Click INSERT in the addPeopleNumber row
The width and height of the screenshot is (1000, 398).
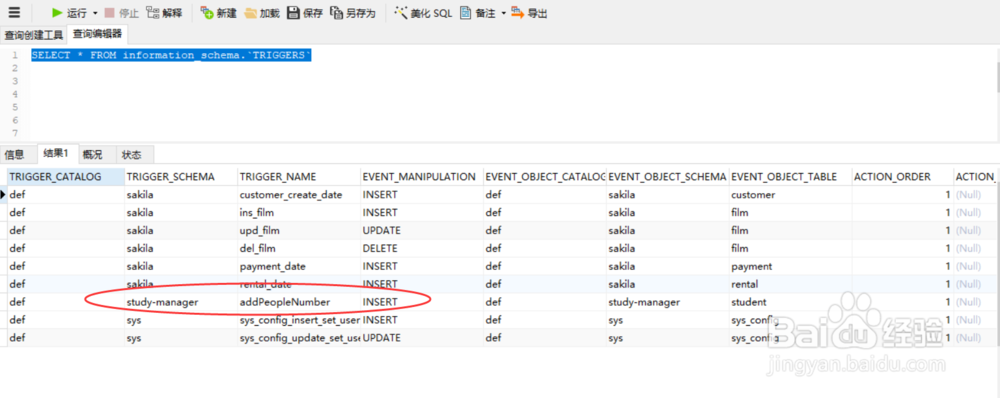point(422,302)
